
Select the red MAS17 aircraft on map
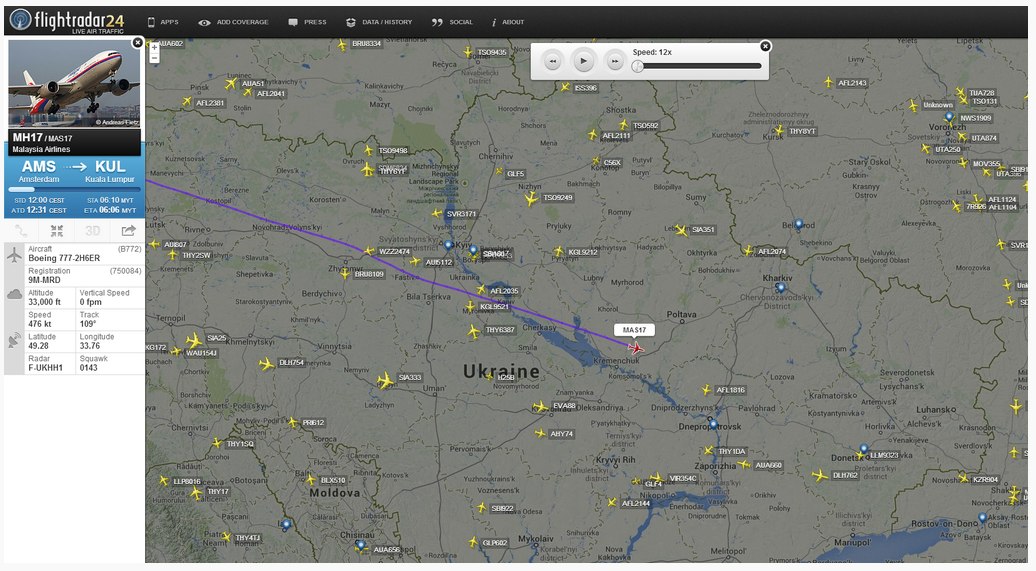636,347
